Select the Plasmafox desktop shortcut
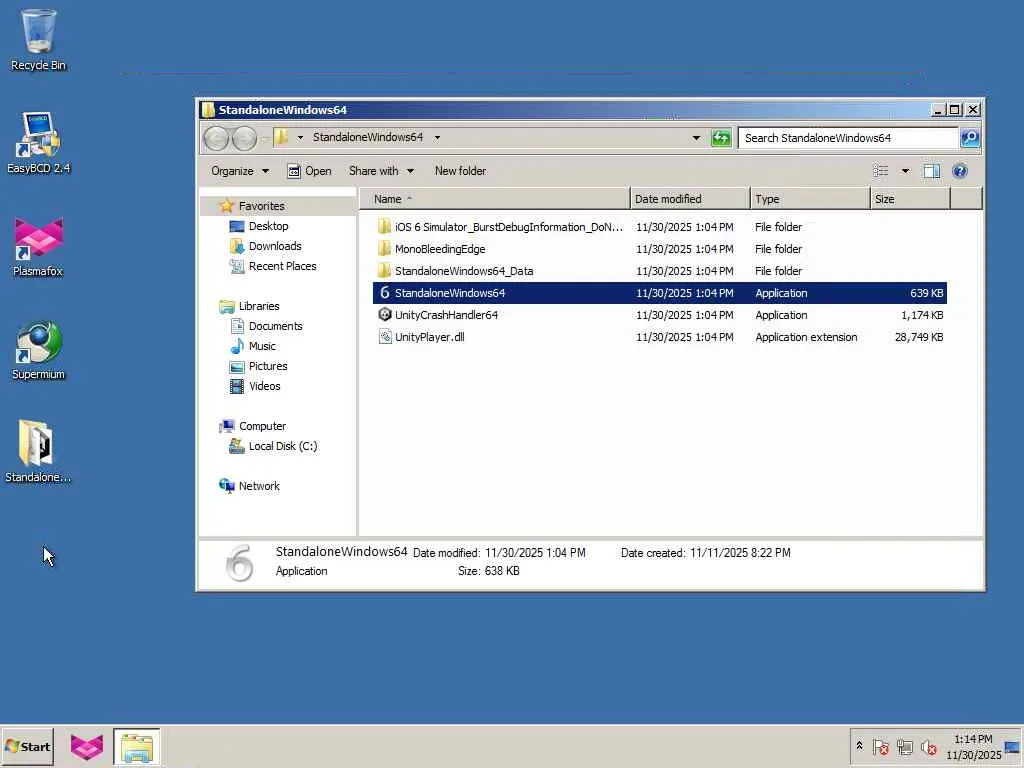 (x=38, y=246)
